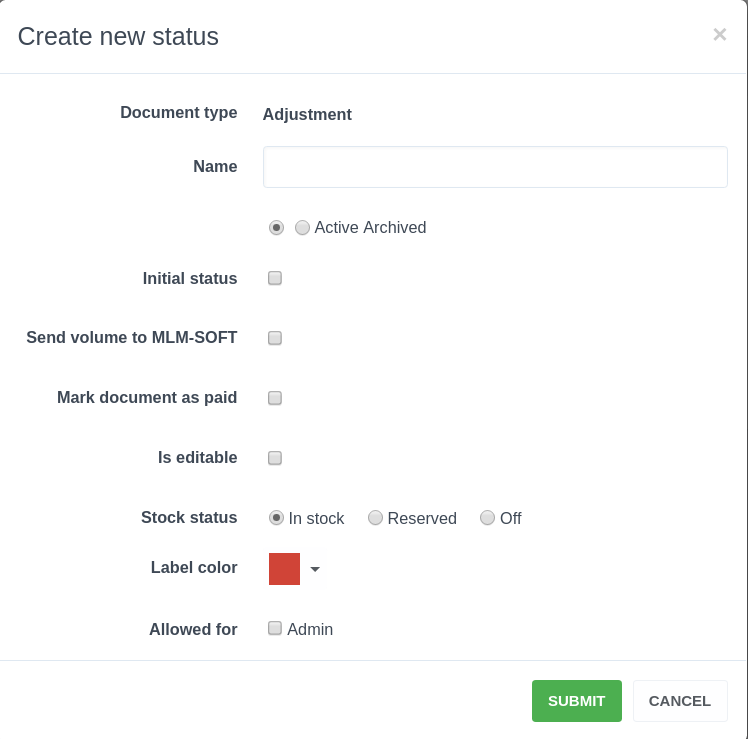Click the Create new status dialog title
The width and height of the screenshot is (748, 739).
click(118, 37)
